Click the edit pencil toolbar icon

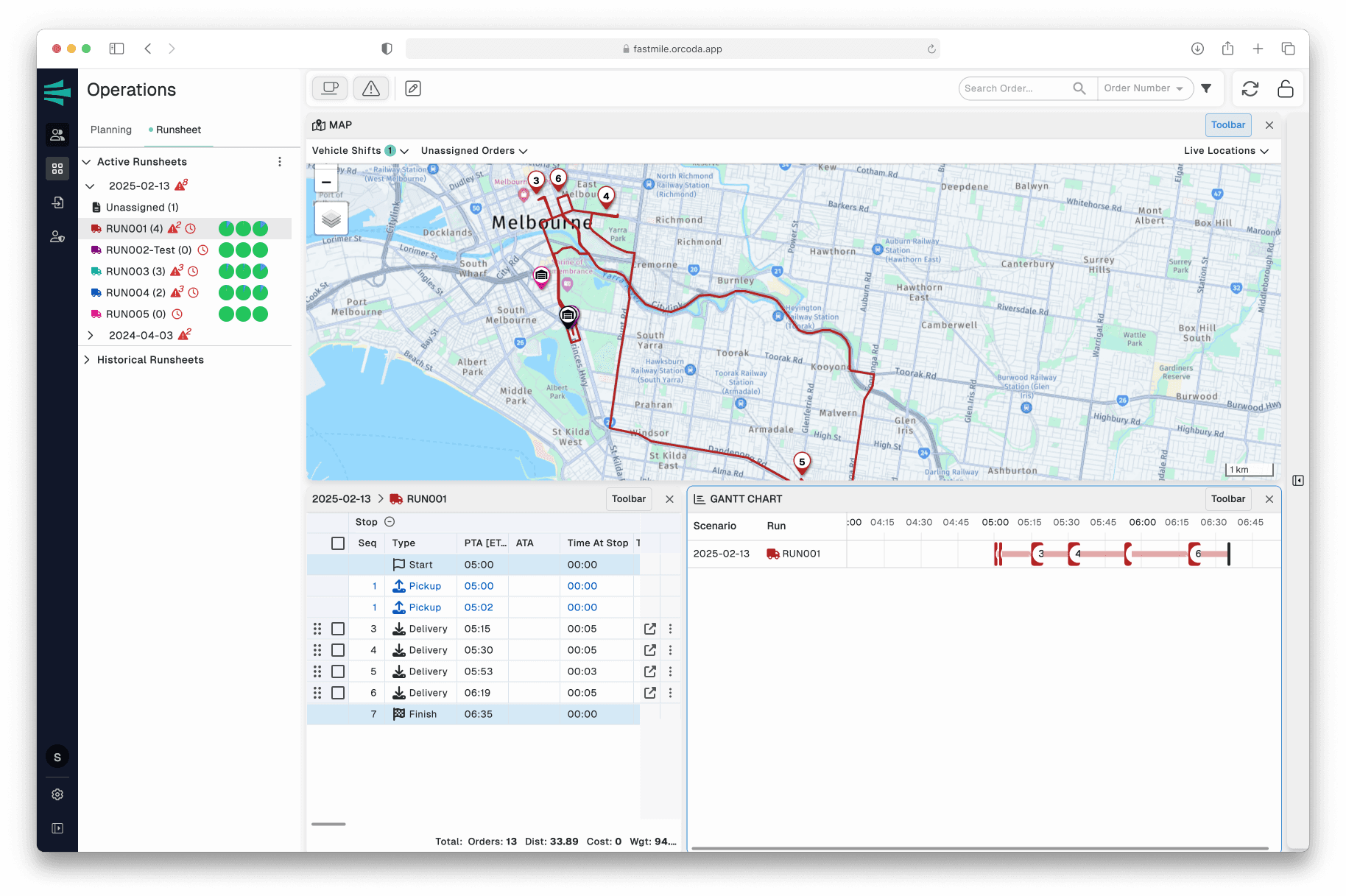coord(412,88)
